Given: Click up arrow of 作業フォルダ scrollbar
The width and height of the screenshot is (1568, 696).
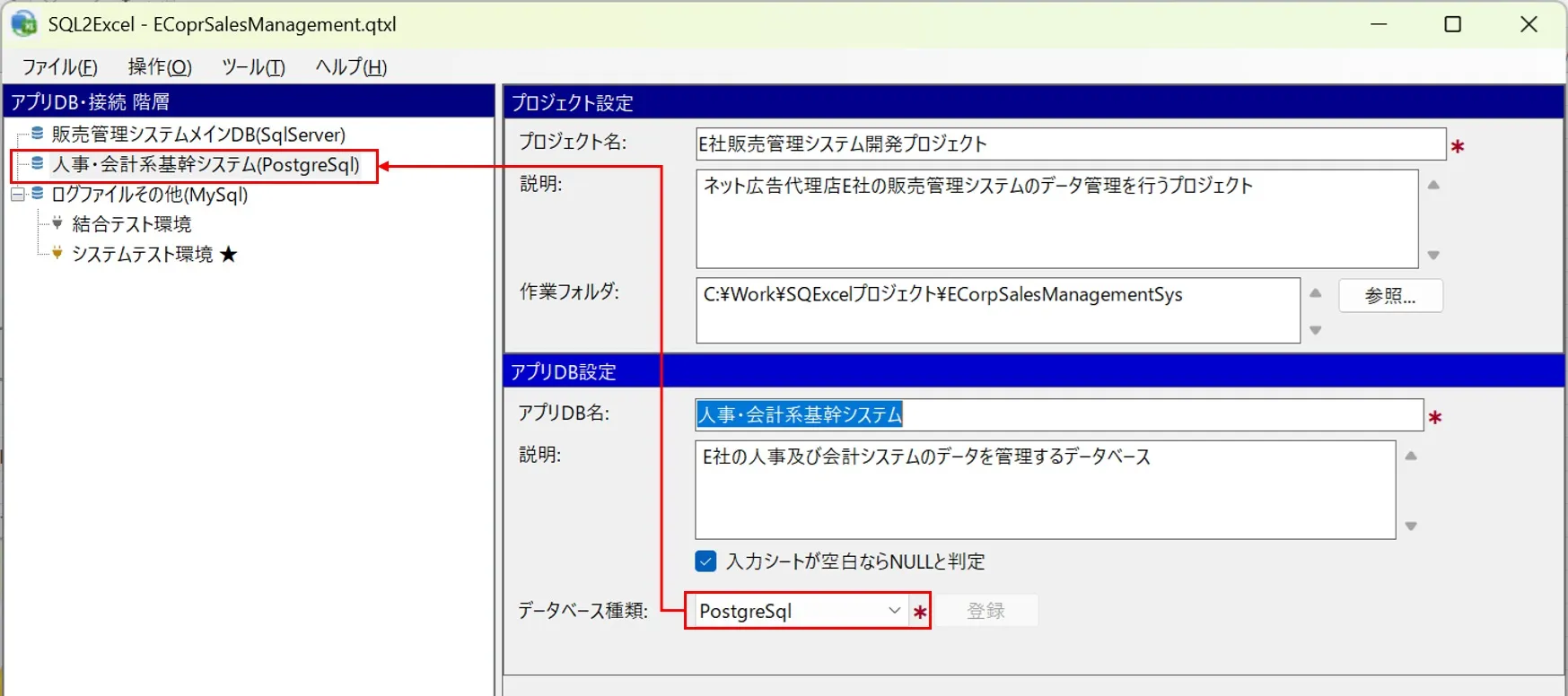Looking at the screenshot, I should coord(1316,293).
